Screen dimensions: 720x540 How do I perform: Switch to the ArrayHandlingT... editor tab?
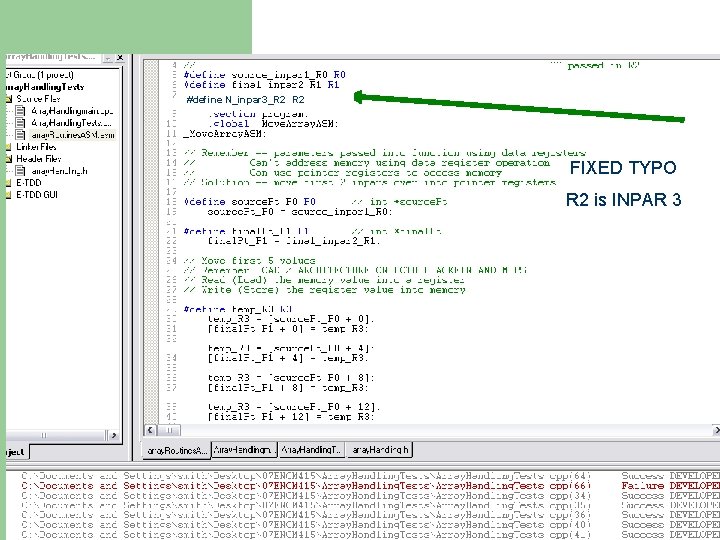(312, 450)
